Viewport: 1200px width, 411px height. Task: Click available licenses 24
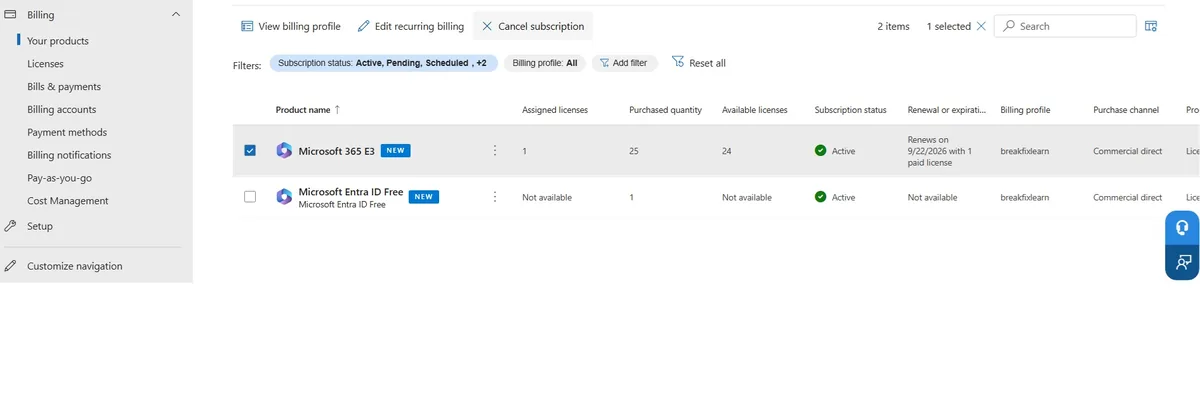727,151
